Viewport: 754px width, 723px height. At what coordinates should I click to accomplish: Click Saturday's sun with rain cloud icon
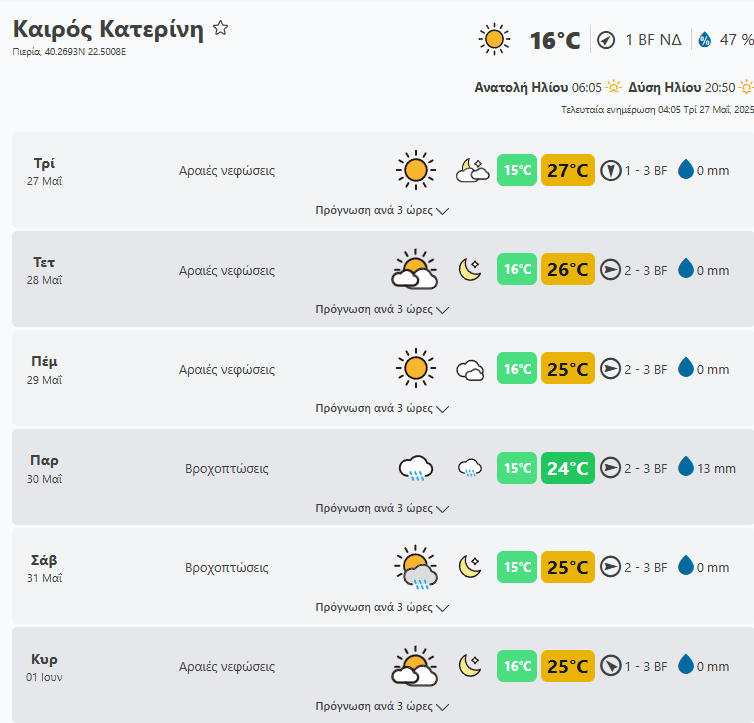[x=415, y=567]
